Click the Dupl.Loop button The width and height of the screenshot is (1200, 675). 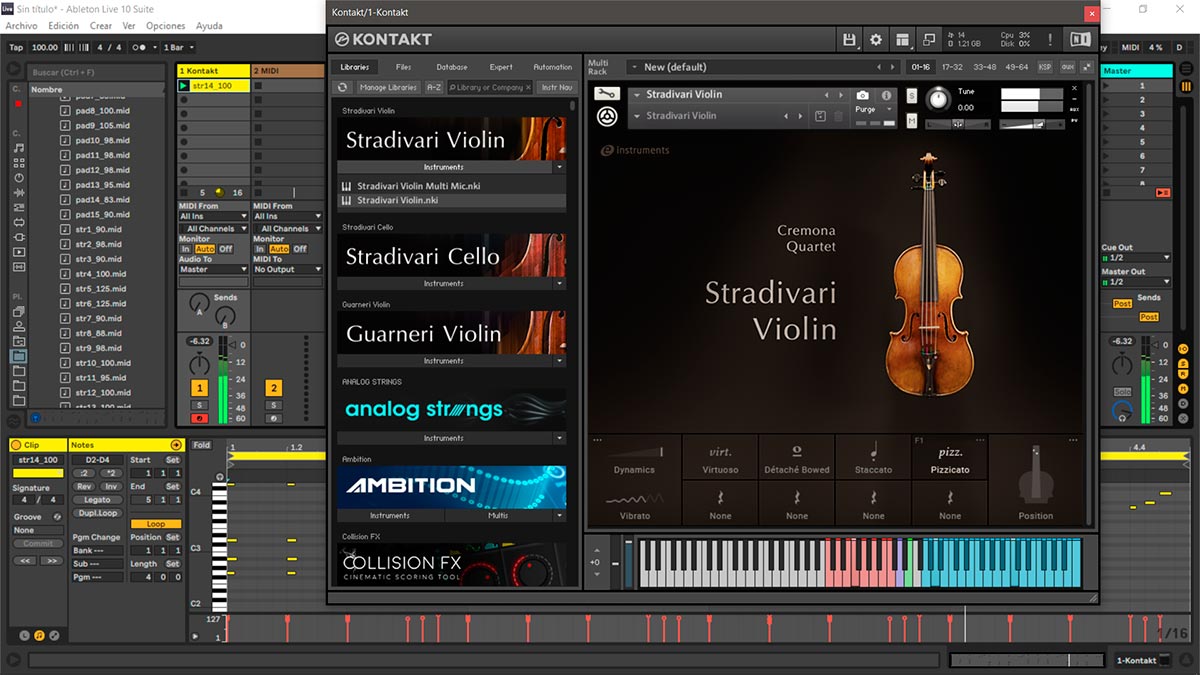pyautogui.click(x=97, y=513)
